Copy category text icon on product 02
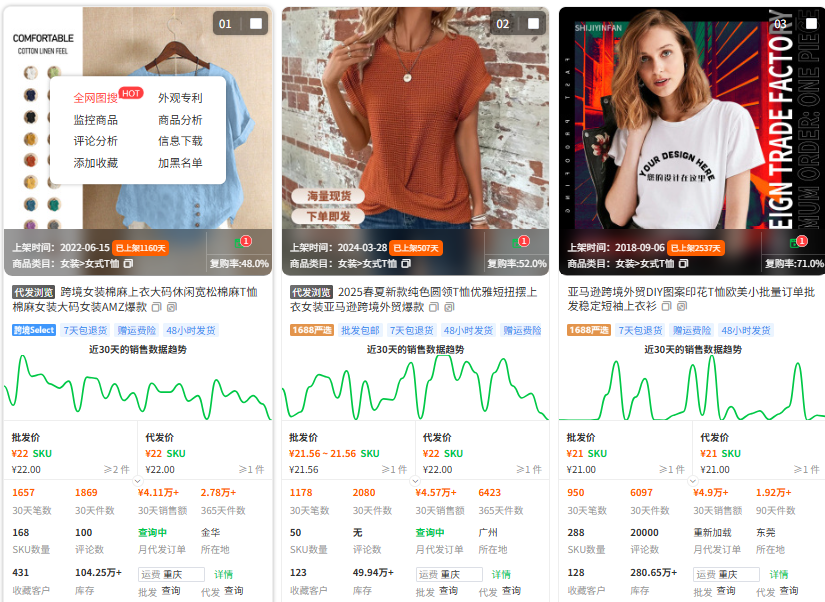Image resolution: width=825 pixels, height=602 pixels. click(406, 264)
